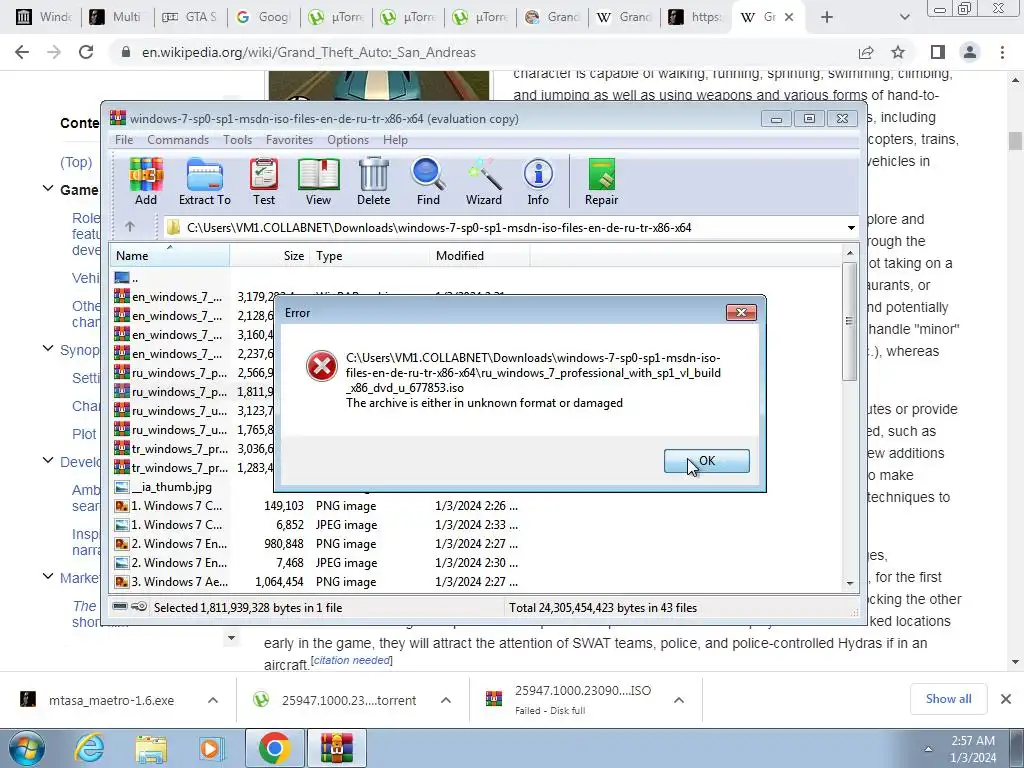This screenshot has width=1024, height=768.
Task: Click WinRAR file list scrollbar thumb
Action: [849, 321]
